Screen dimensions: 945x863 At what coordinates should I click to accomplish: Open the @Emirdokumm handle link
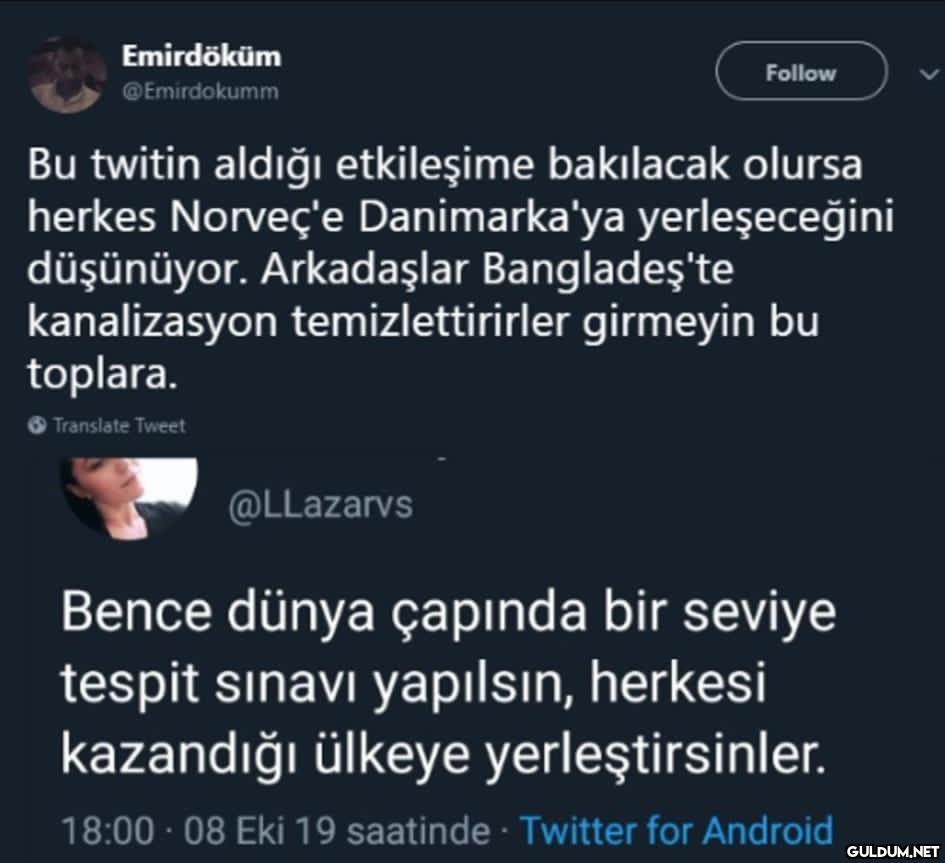[200, 92]
